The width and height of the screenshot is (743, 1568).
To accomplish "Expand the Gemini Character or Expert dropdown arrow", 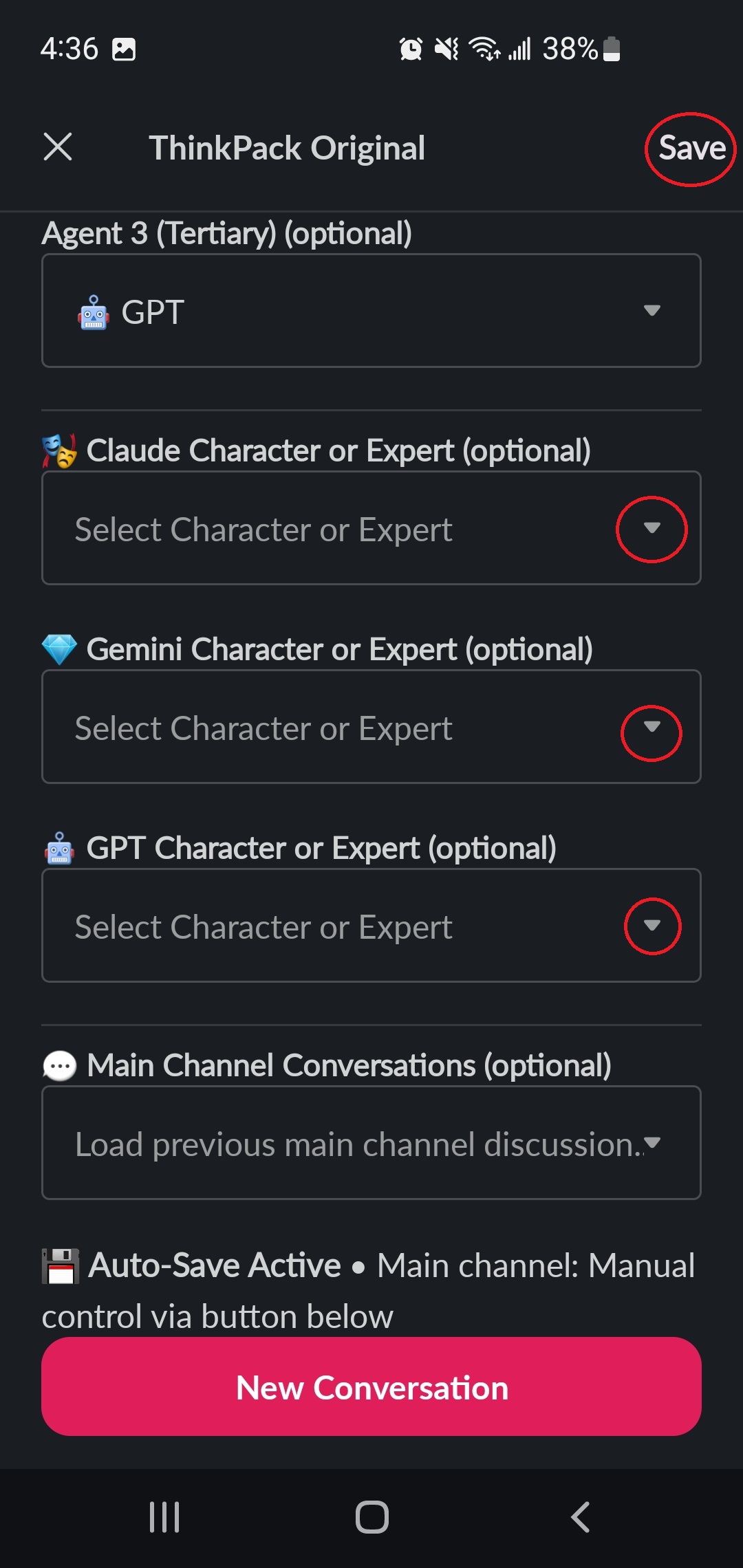I will 652,728.
